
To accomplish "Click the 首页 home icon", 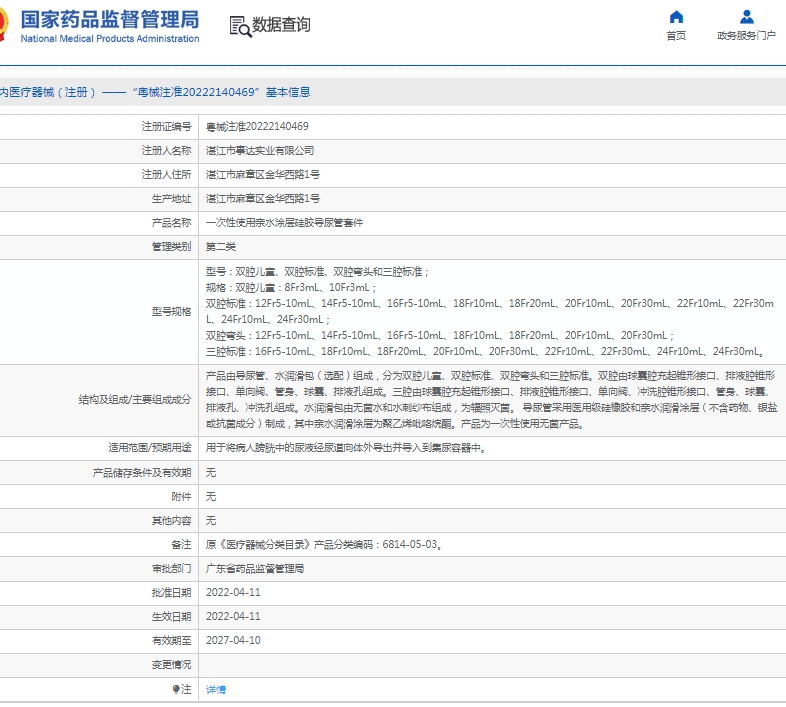I will pos(676,17).
